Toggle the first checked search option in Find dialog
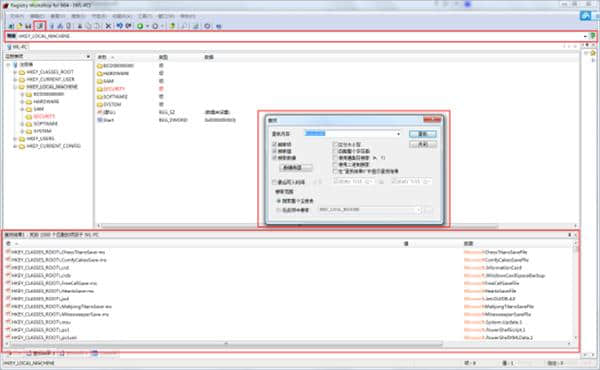The width and height of the screenshot is (600, 370). pyautogui.click(x=274, y=144)
